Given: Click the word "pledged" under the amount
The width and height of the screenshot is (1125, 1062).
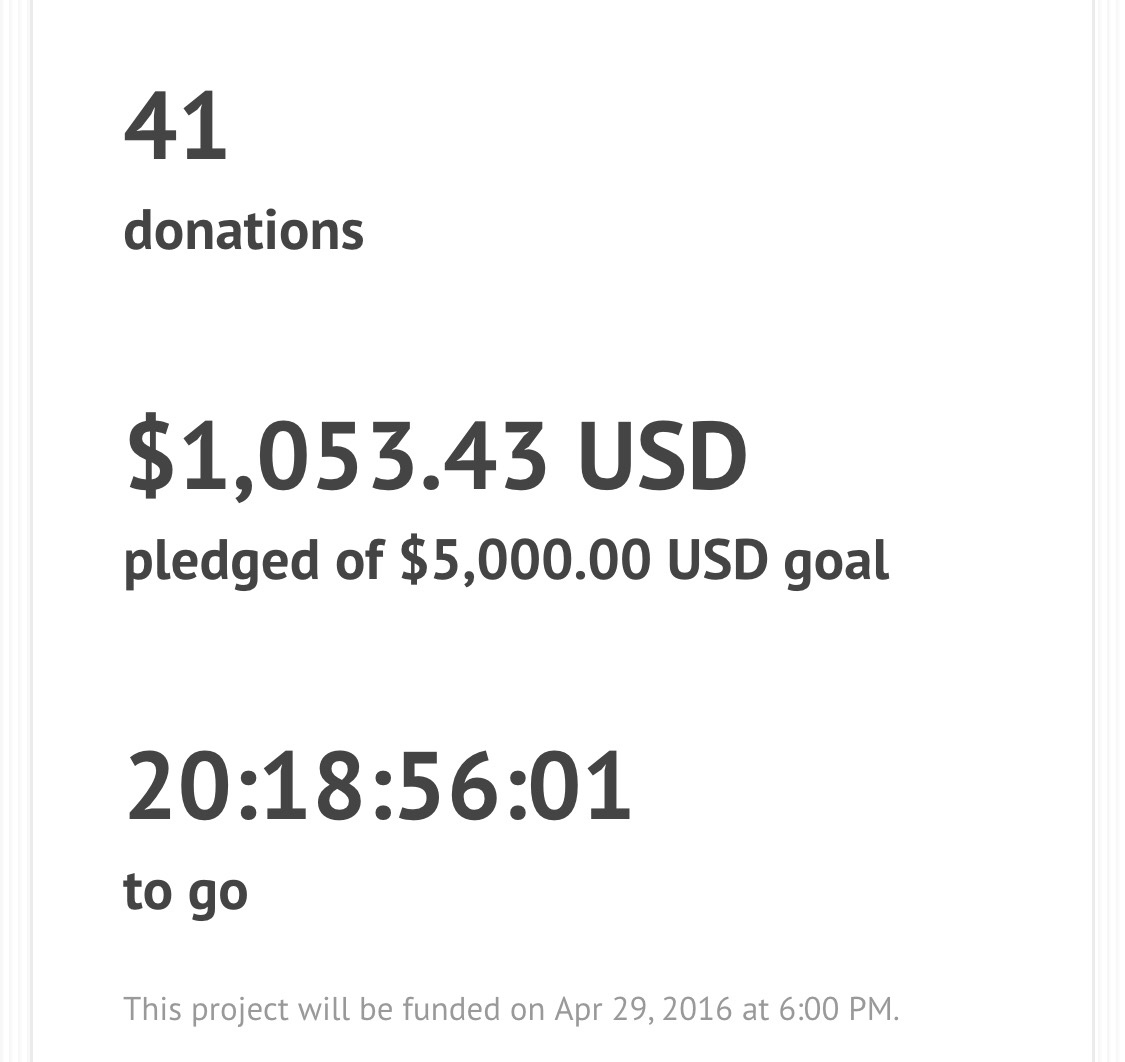Looking at the screenshot, I should coord(220,561).
